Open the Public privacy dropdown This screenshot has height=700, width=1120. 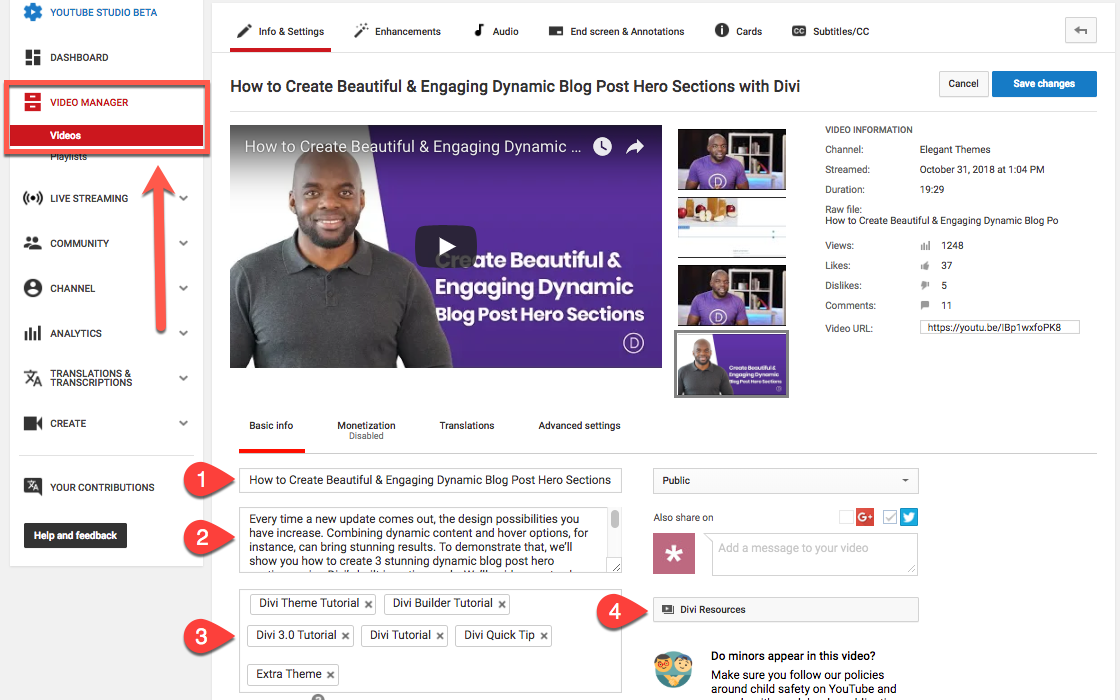coord(785,481)
